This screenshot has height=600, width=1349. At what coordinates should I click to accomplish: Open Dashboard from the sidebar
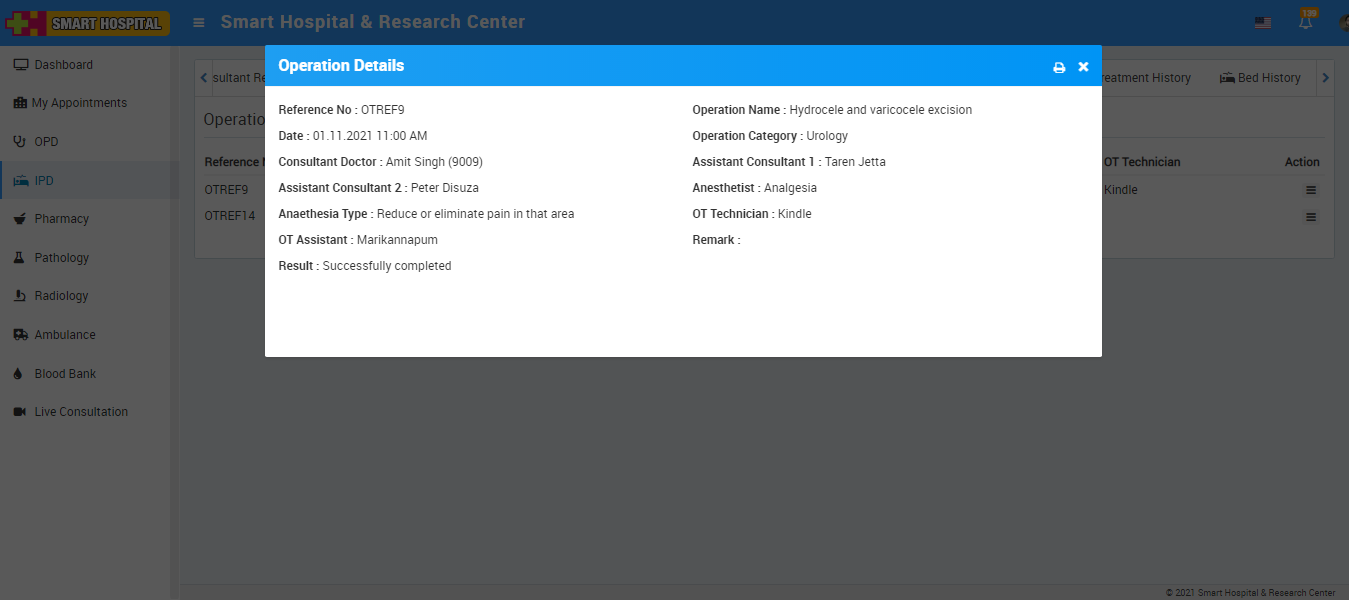click(63, 65)
